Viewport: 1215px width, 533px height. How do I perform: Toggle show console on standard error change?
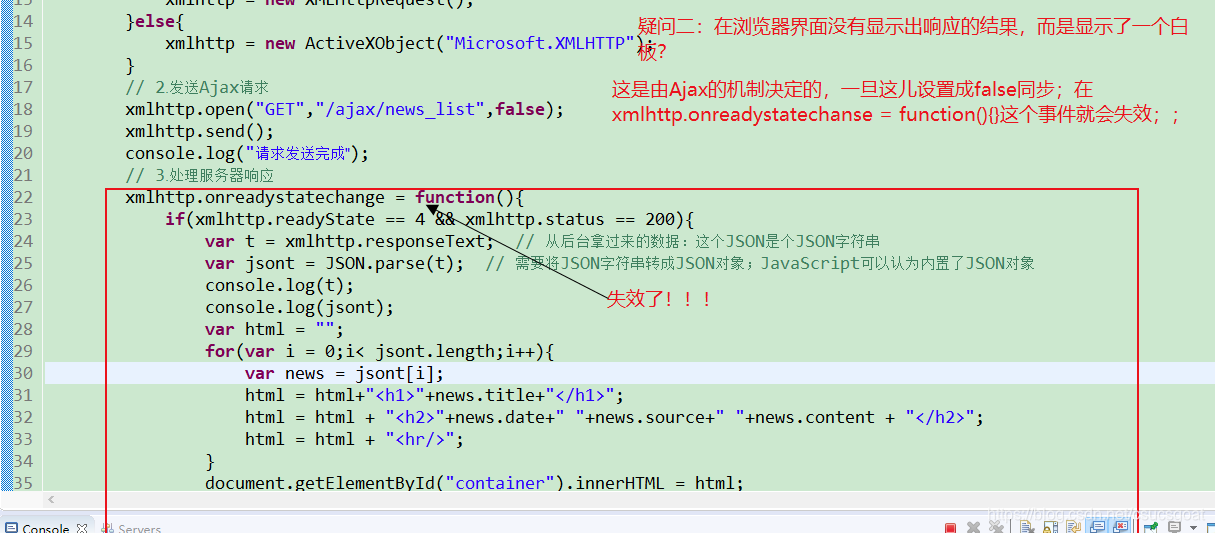pos(1121,528)
